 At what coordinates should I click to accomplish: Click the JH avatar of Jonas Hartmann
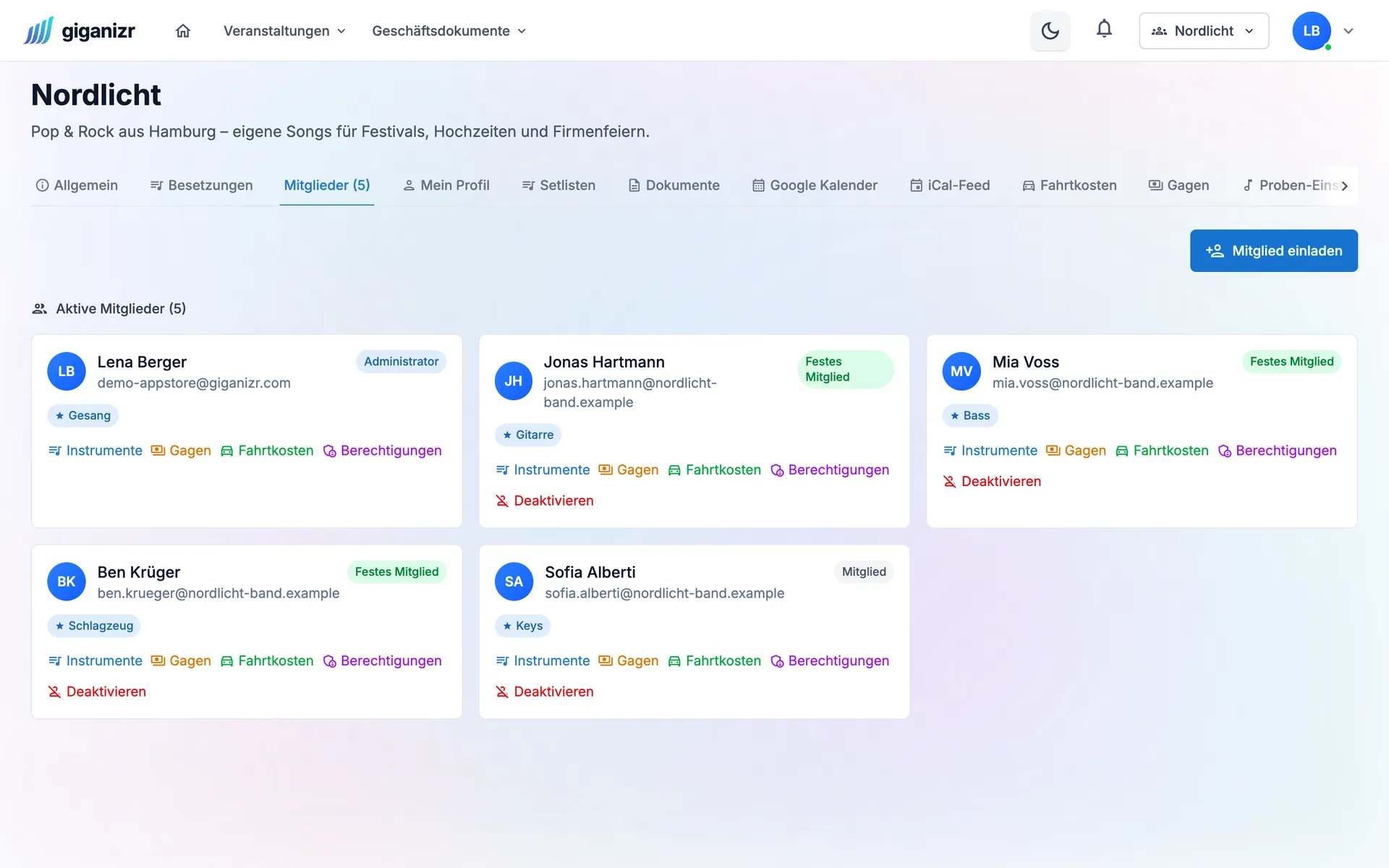(514, 381)
